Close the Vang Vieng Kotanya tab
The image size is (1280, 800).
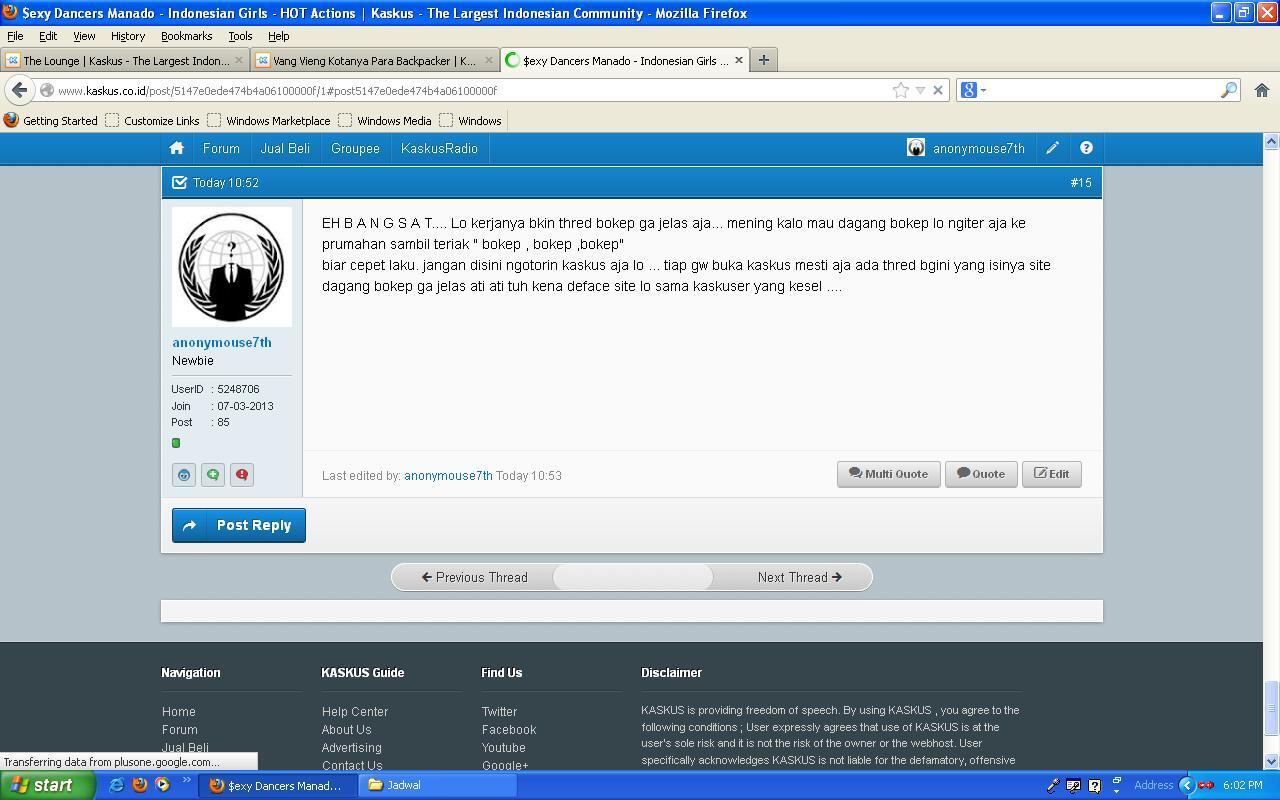[488, 60]
